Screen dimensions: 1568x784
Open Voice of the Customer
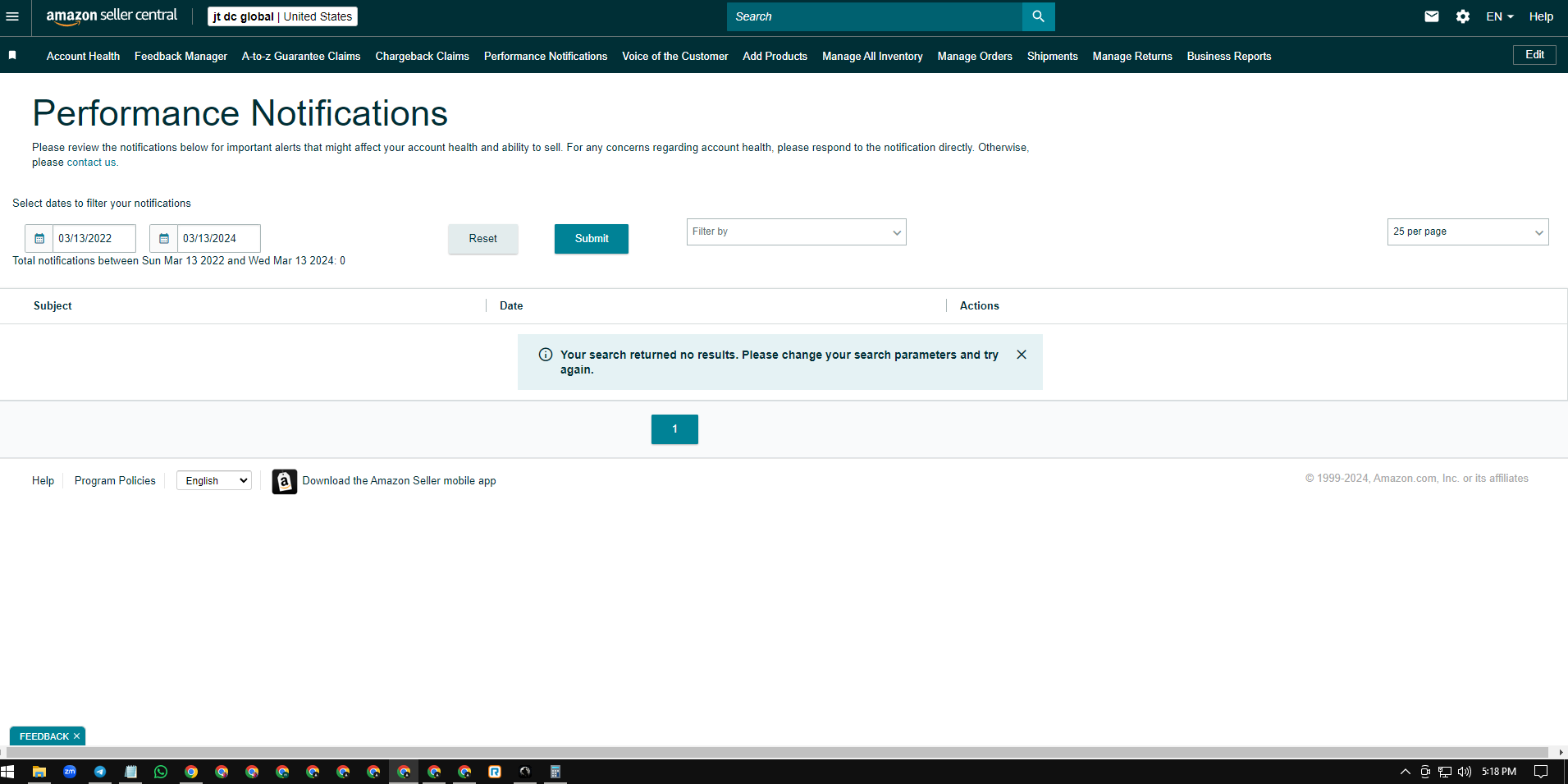(x=674, y=56)
